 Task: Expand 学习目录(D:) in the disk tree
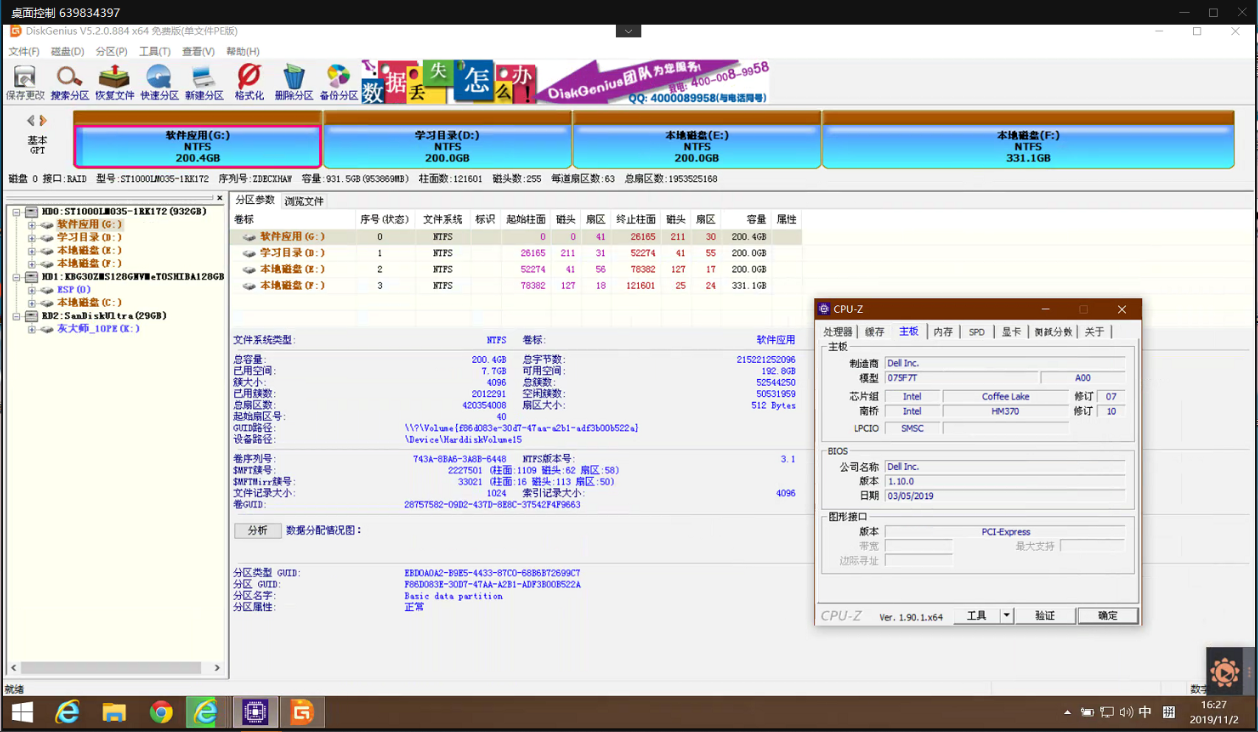[x=32, y=238]
